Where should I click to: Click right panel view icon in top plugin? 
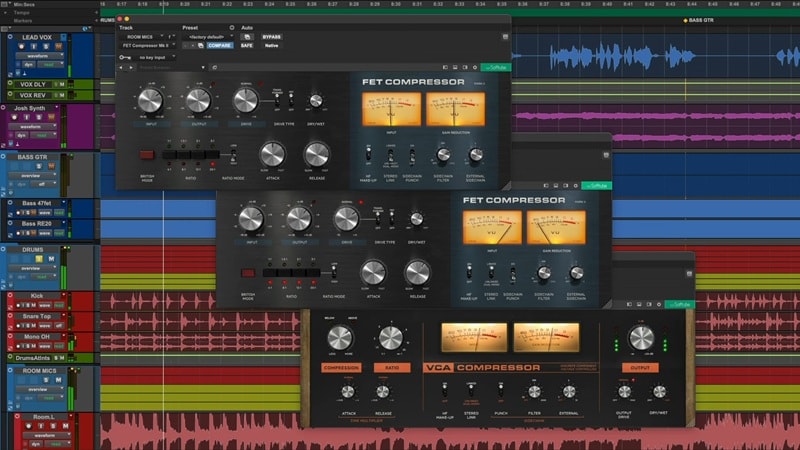[x=465, y=67]
